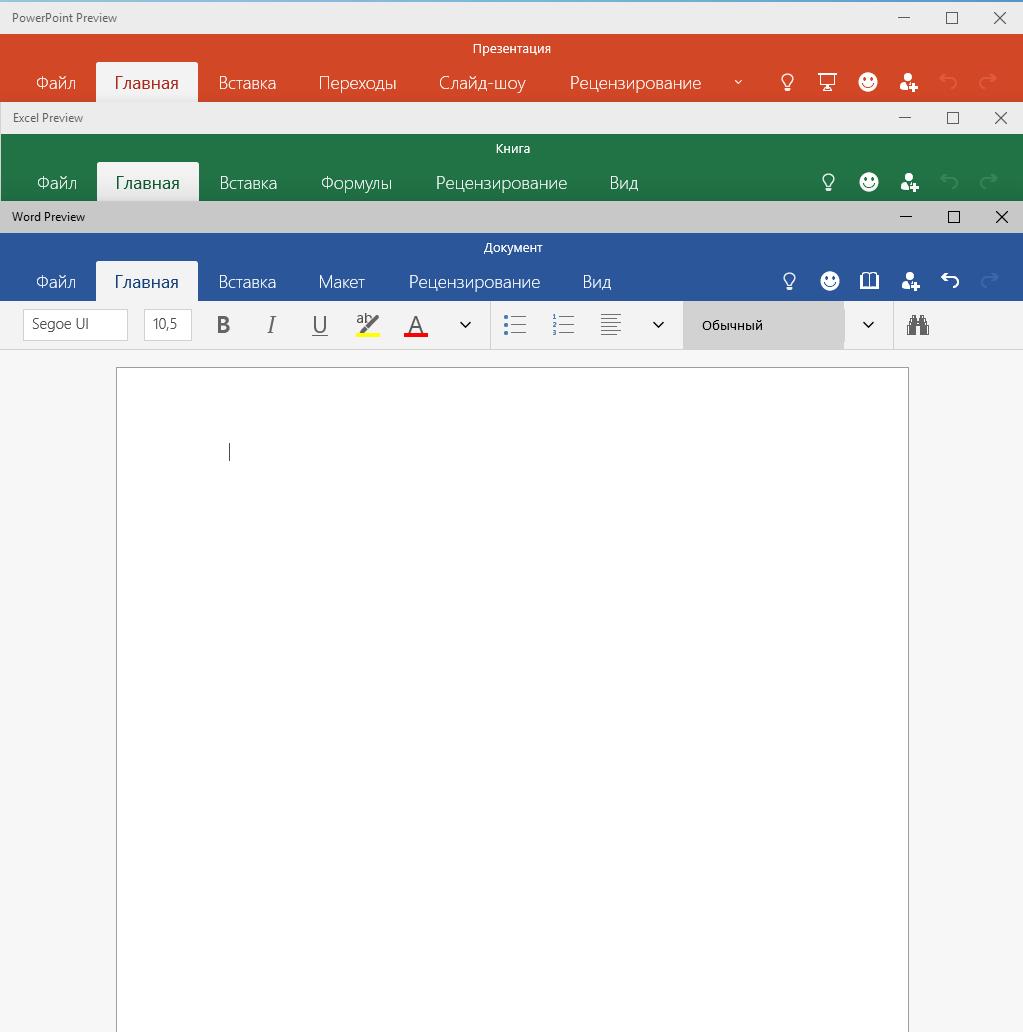Toggle Italic formatting in Word toolbar
Viewport: 1023px width, 1032px height.
(271, 325)
